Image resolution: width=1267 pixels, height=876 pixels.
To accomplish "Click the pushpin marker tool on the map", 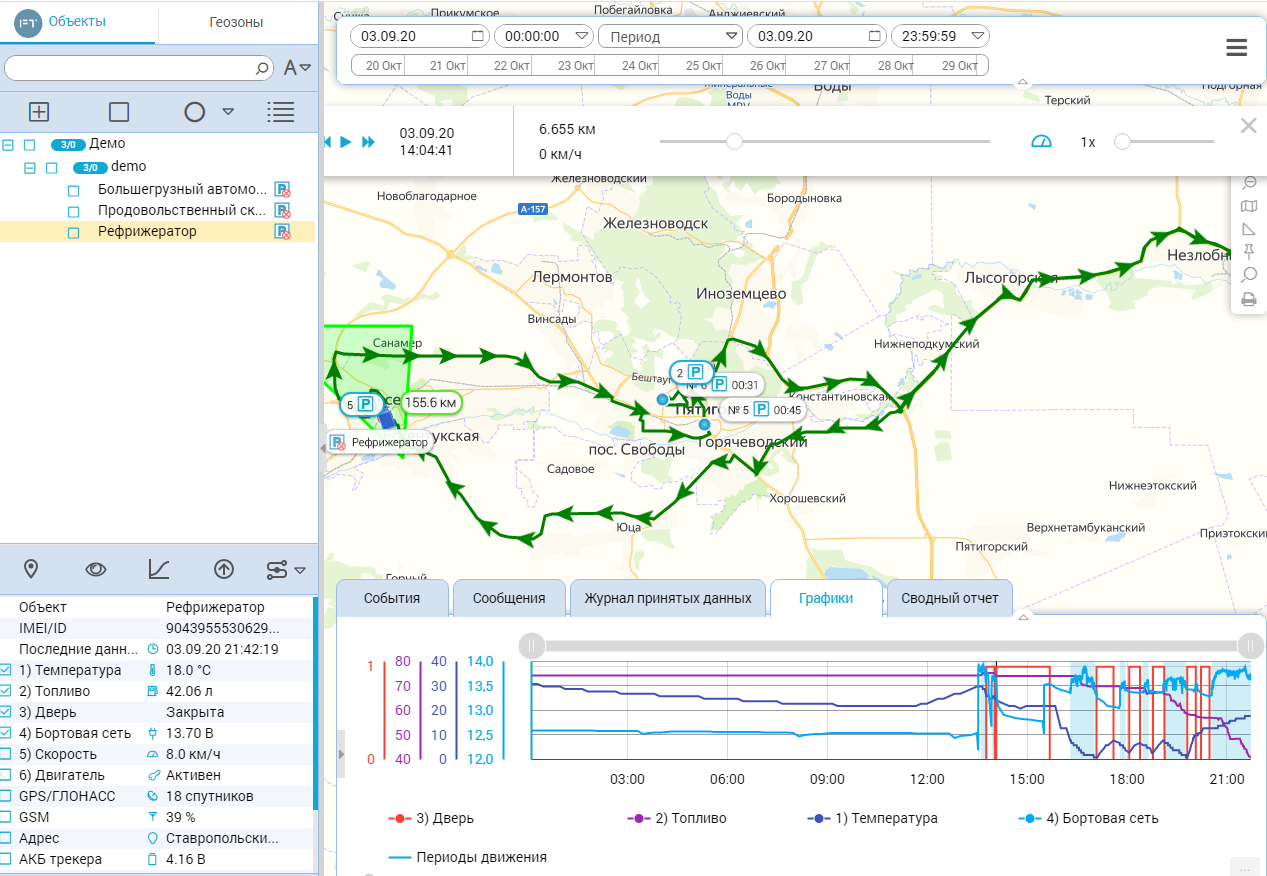I will pyautogui.click(x=1249, y=252).
